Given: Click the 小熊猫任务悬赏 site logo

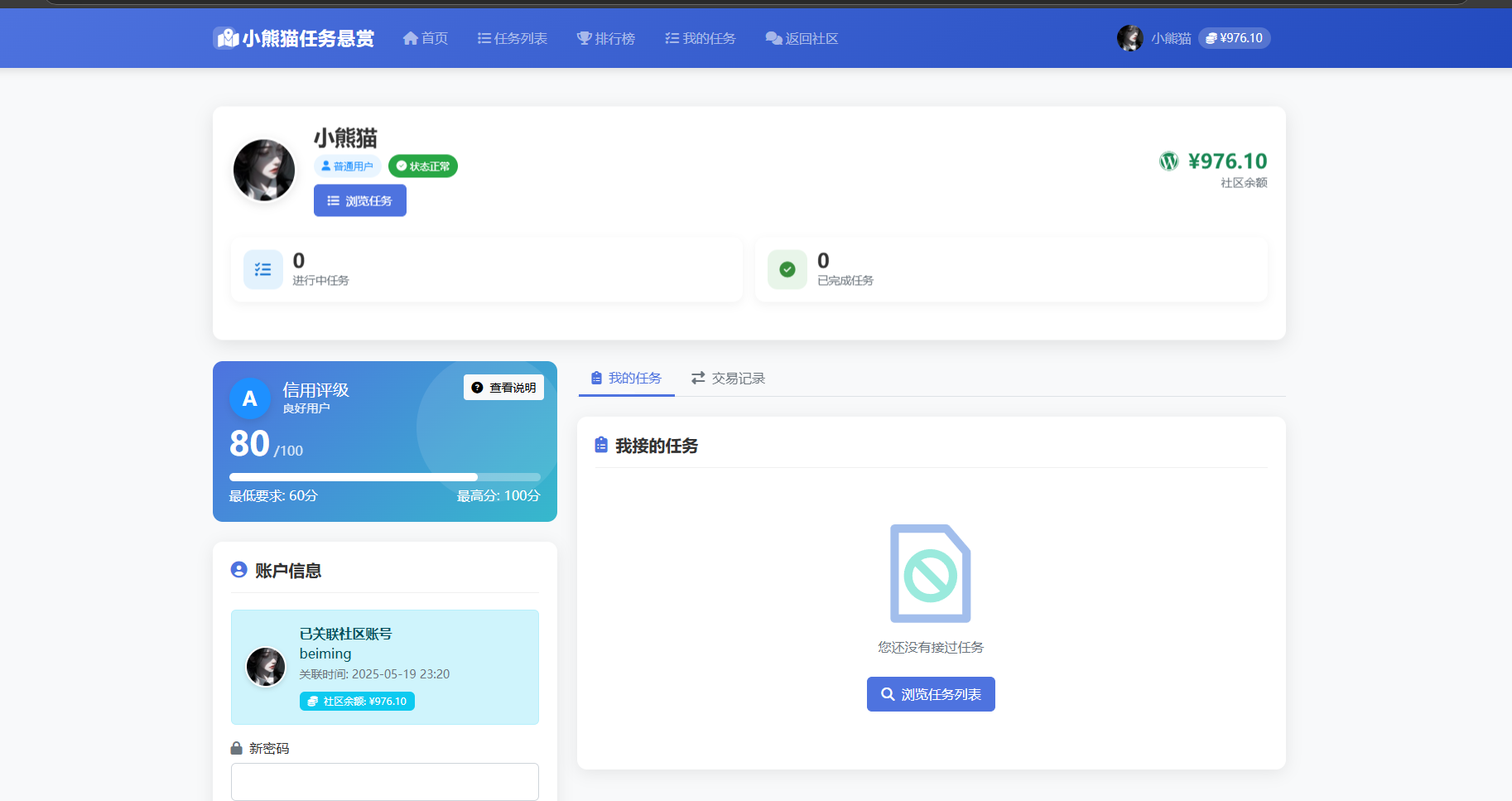Looking at the screenshot, I should pyautogui.click(x=294, y=38).
